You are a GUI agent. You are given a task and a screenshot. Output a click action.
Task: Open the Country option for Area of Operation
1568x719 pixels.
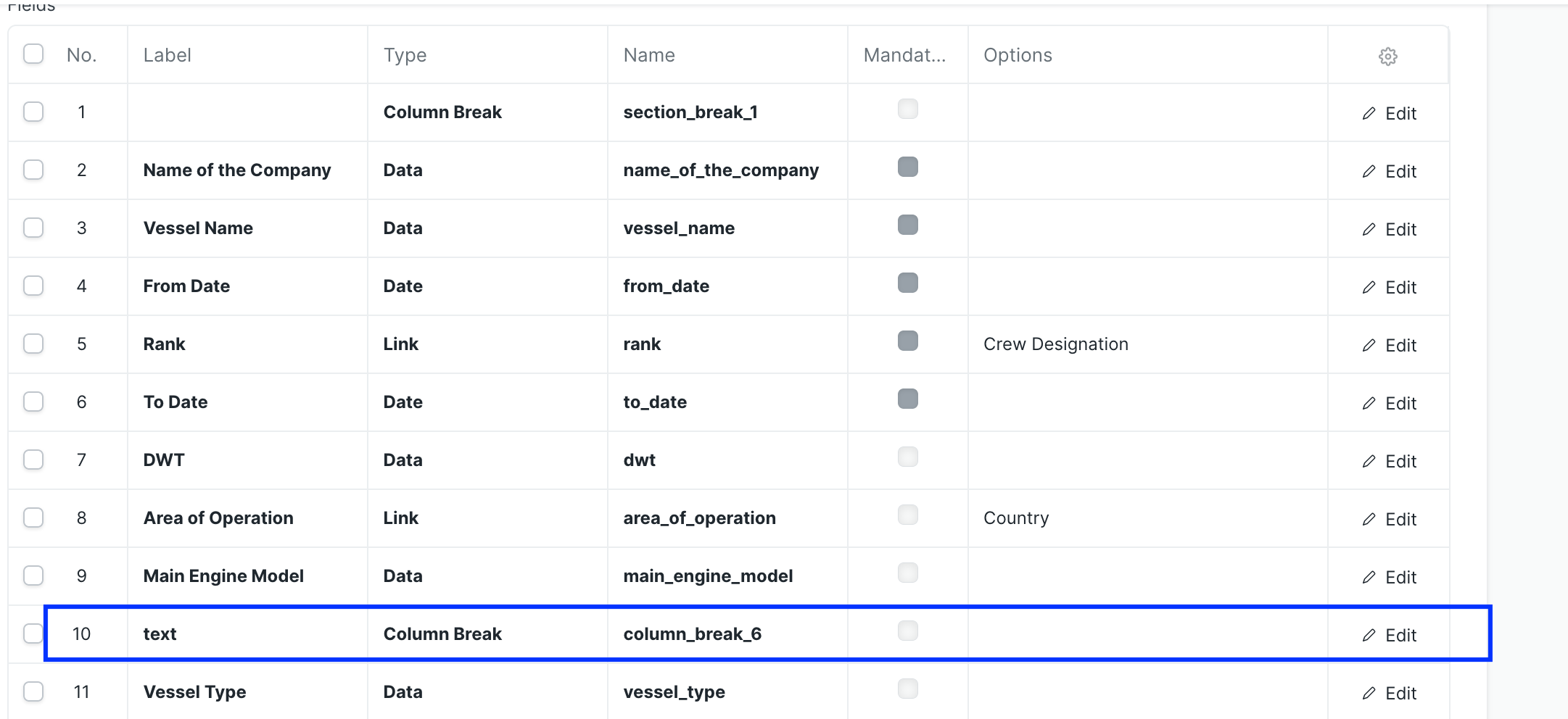pos(1015,518)
